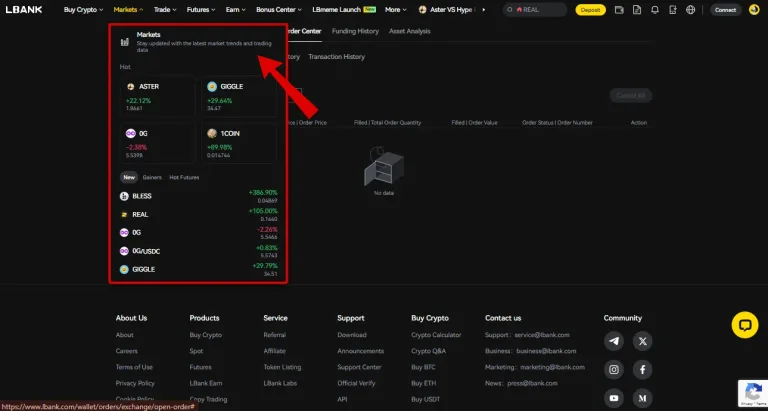This screenshot has width=768, height=411.
Task: Click the GIGGLE hot card icon
Action: pyautogui.click(x=212, y=87)
